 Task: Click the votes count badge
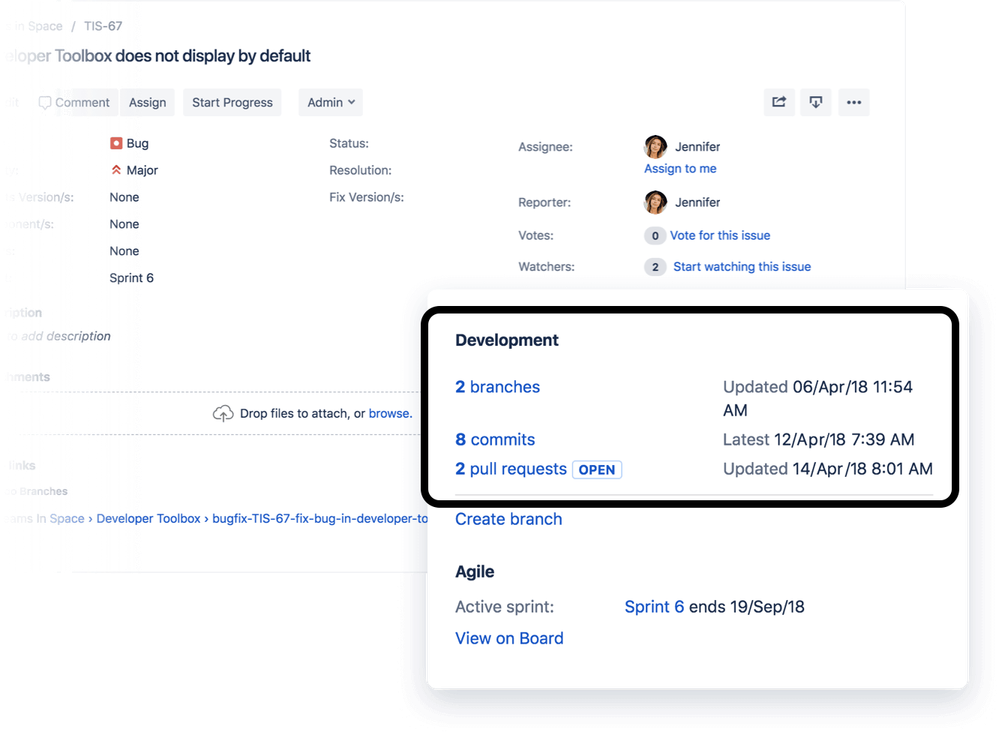click(655, 236)
